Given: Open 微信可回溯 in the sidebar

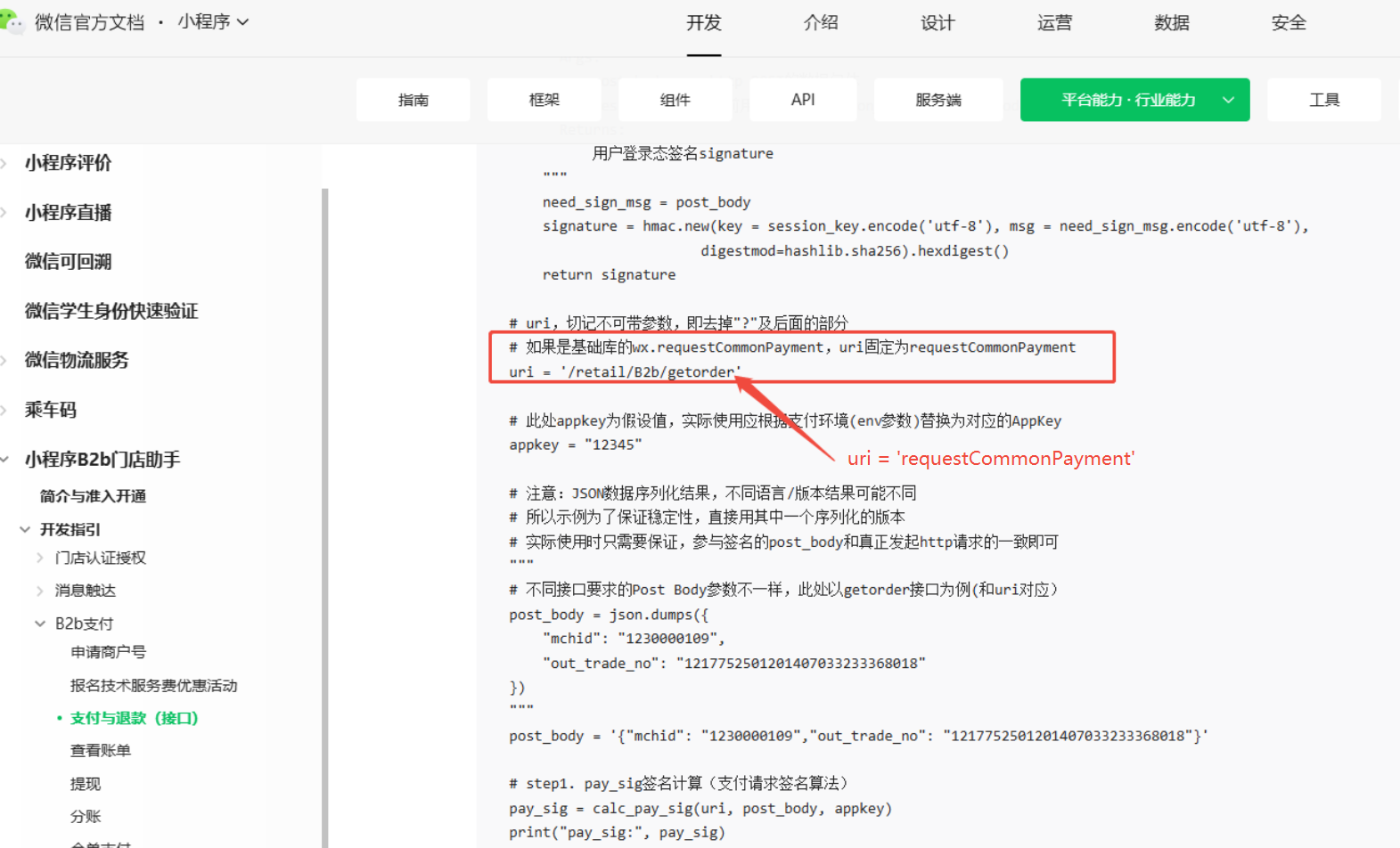Looking at the screenshot, I should tap(69, 262).
